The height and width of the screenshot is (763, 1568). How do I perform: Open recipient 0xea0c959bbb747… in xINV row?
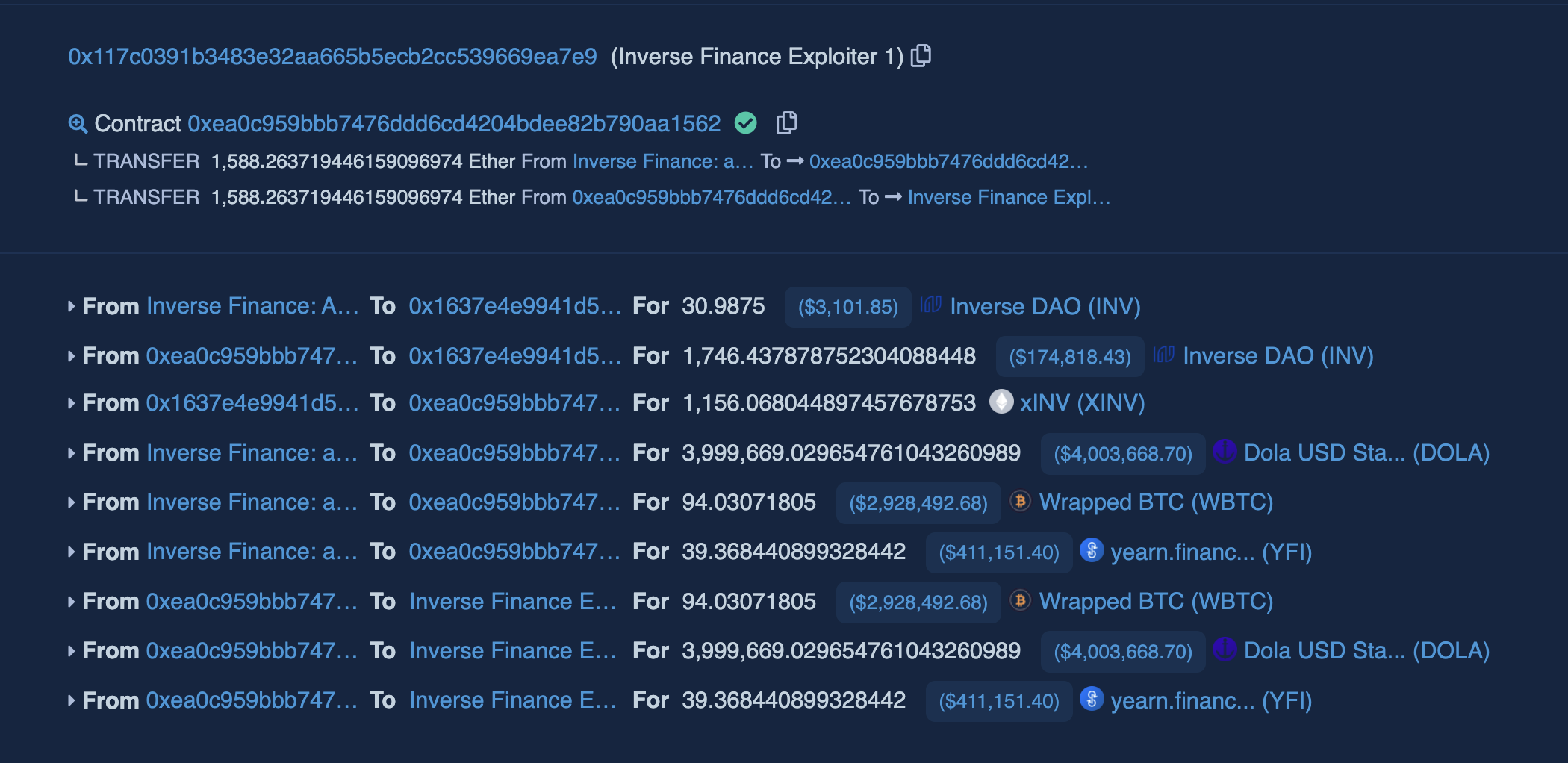[515, 403]
